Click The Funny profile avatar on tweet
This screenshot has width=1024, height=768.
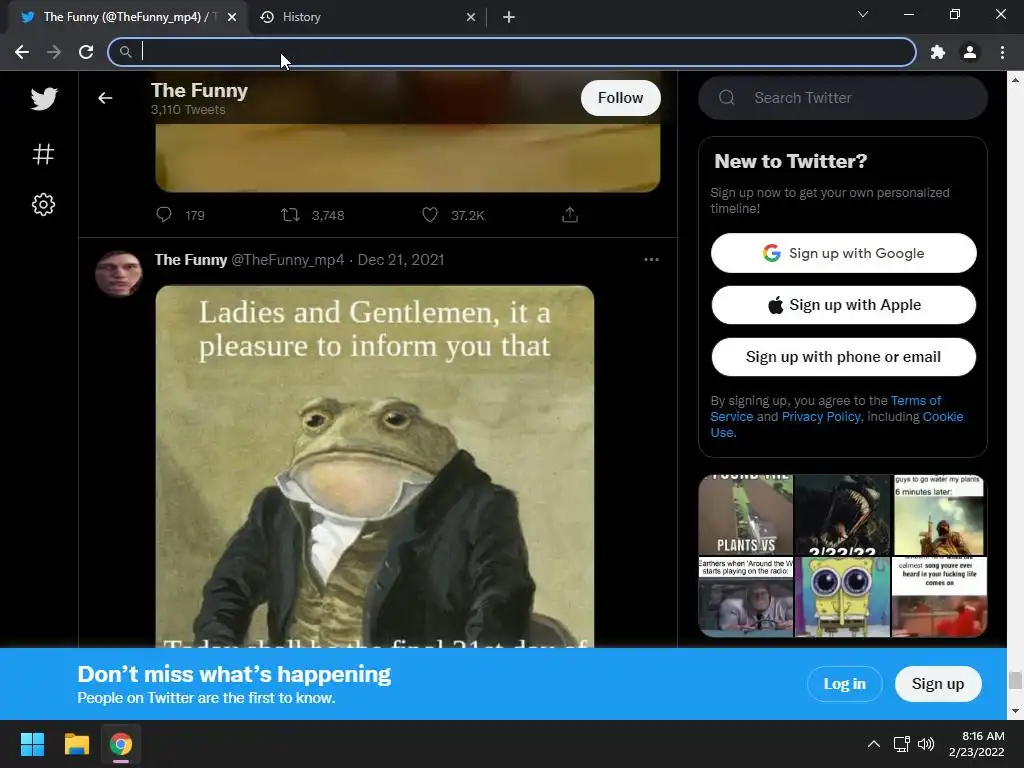pyautogui.click(x=119, y=274)
